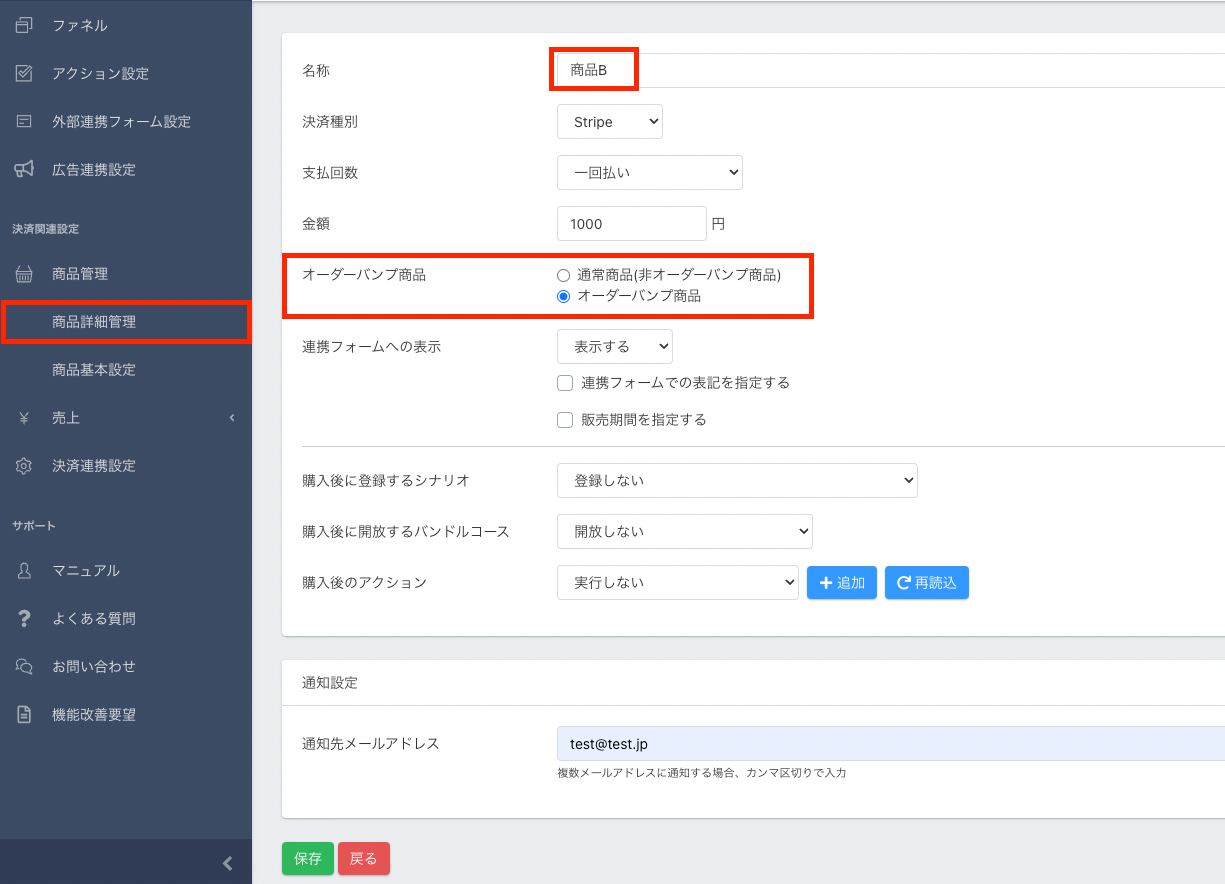This screenshot has height=884, width=1225.
Task: Click the green 保存 button
Action: tap(308, 859)
